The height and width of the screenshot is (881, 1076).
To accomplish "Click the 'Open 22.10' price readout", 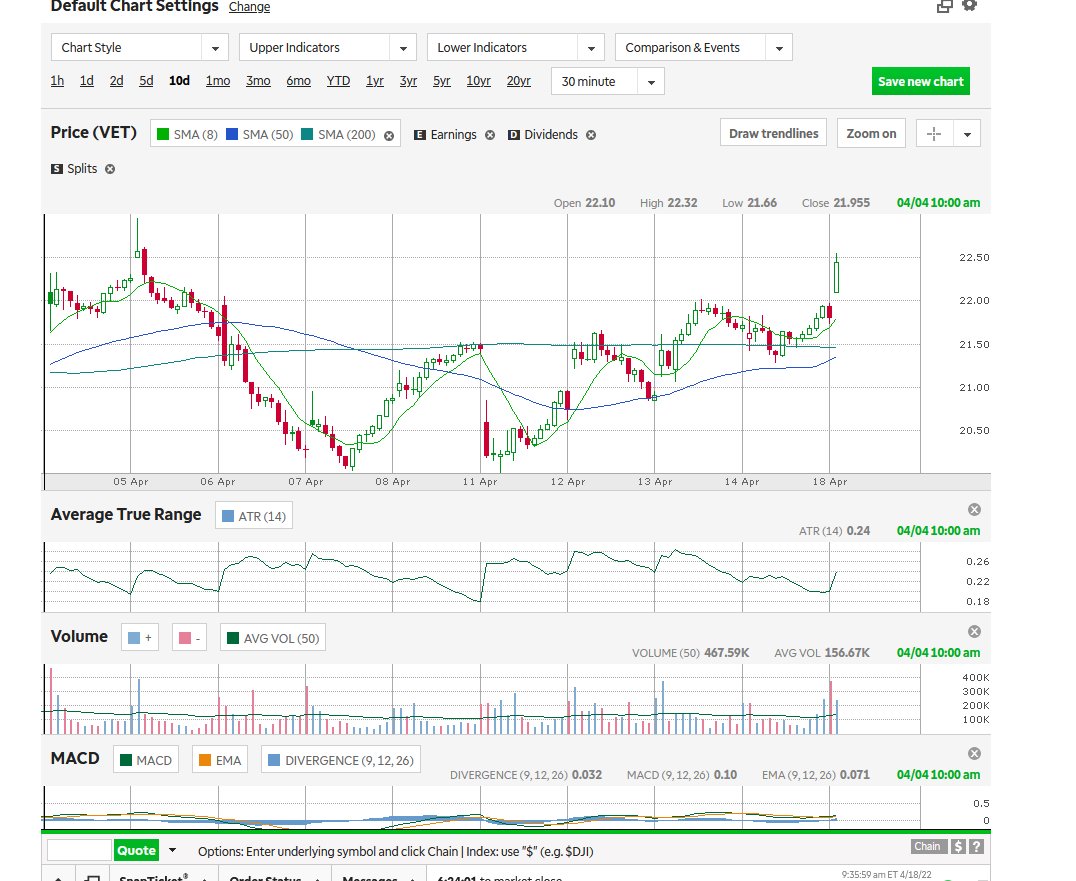I will (584, 203).
